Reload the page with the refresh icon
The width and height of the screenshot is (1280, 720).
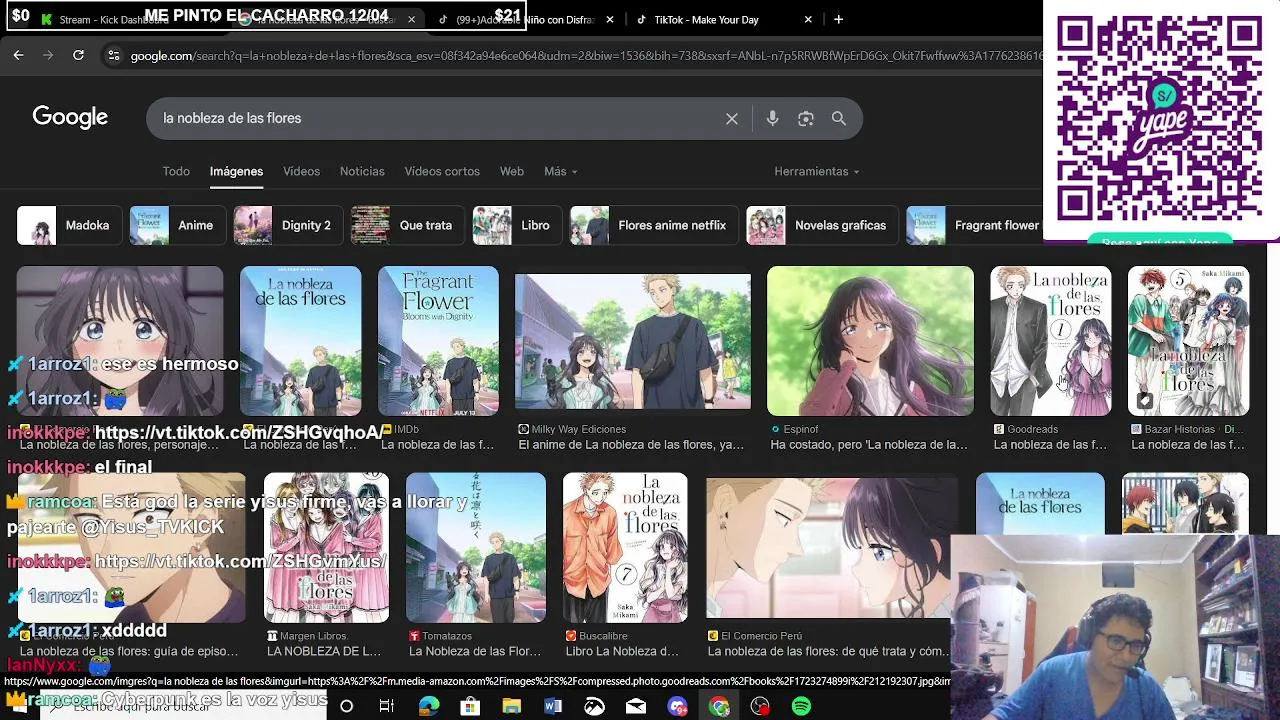(x=78, y=56)
